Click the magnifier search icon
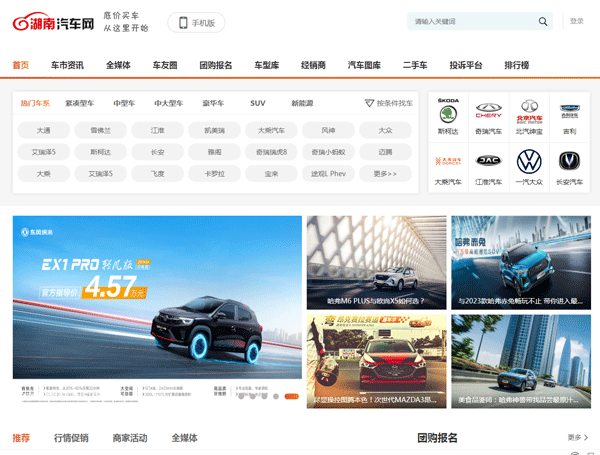This screenshot has height=455, width=600. 543,21
